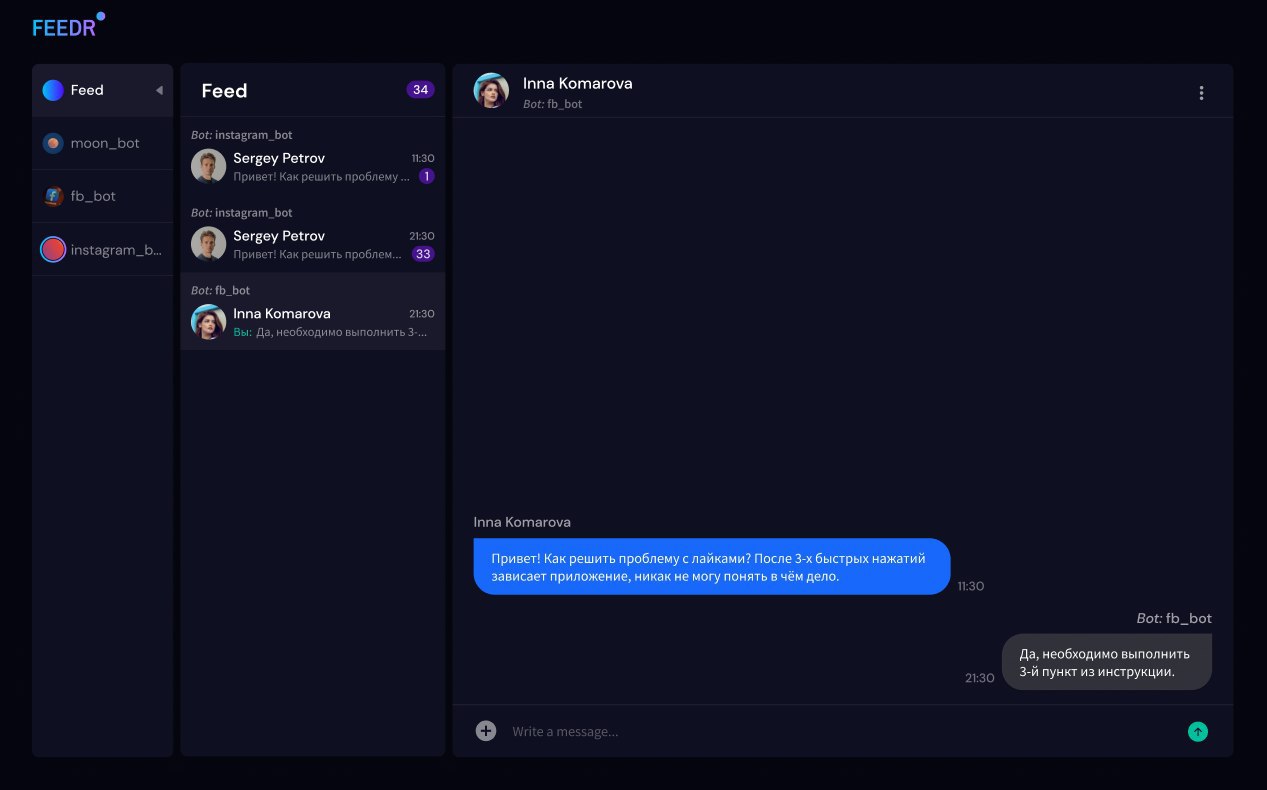Click Sergey Petrov avatar in 21:30 chat
This screenshot has height=790, width=1267.
pos(208,244)
